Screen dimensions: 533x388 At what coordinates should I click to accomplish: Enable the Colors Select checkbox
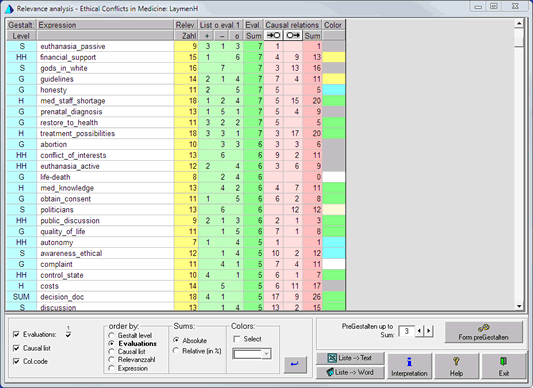click(x=237, y=339)
